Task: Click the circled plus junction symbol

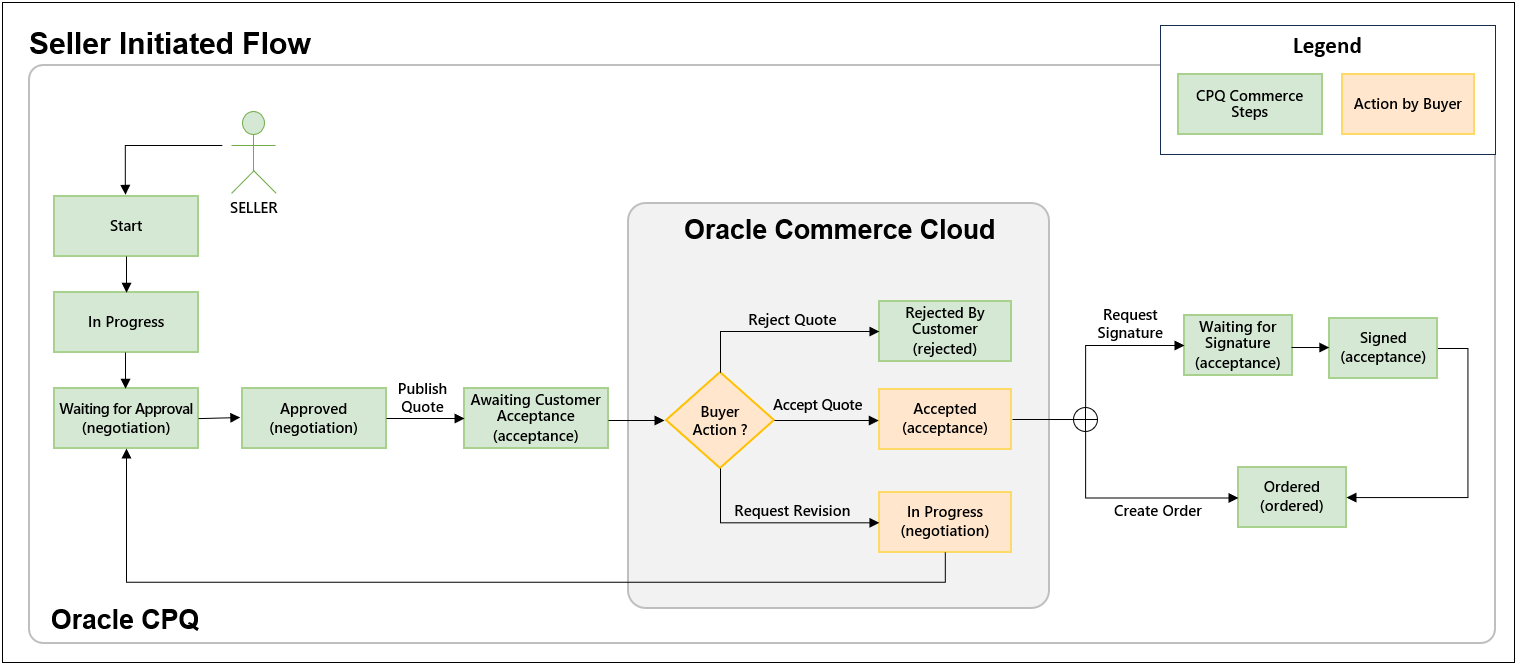Action: coord(1085,420)
